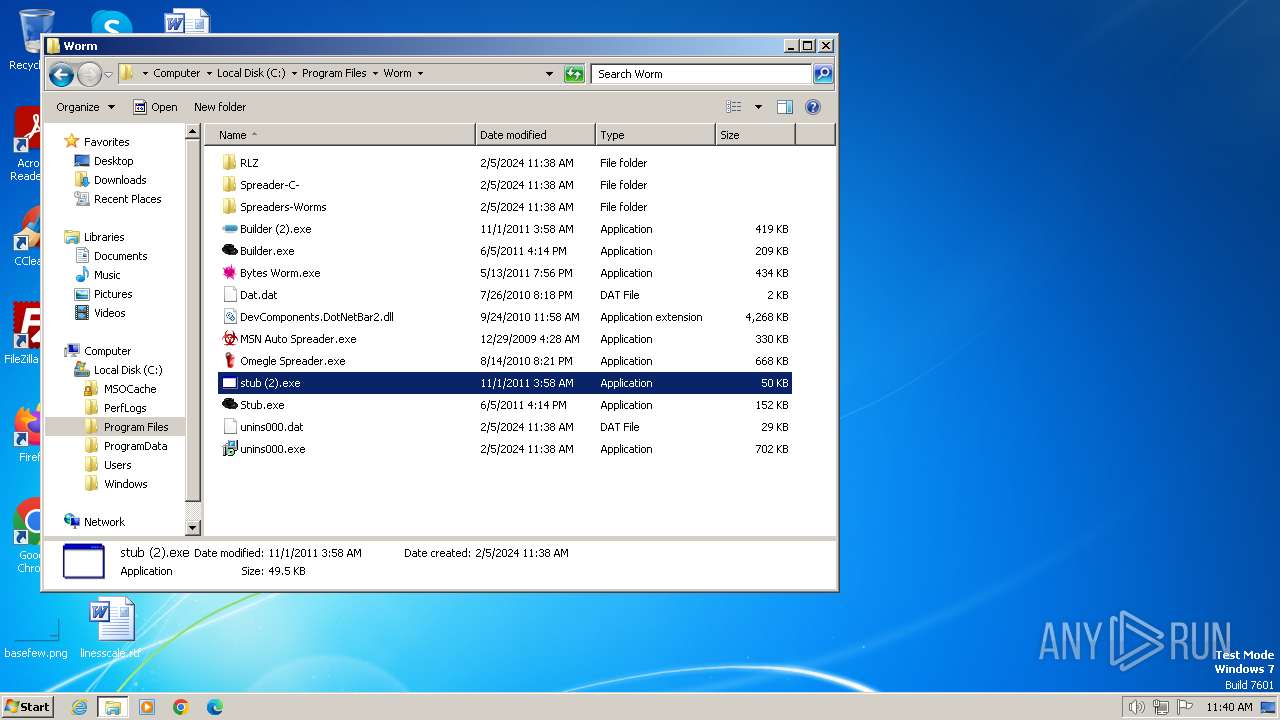Select MSN Auto Spreader.exe biohazard icon
This screenshot has width=1280, height=720.
(229, 339)
